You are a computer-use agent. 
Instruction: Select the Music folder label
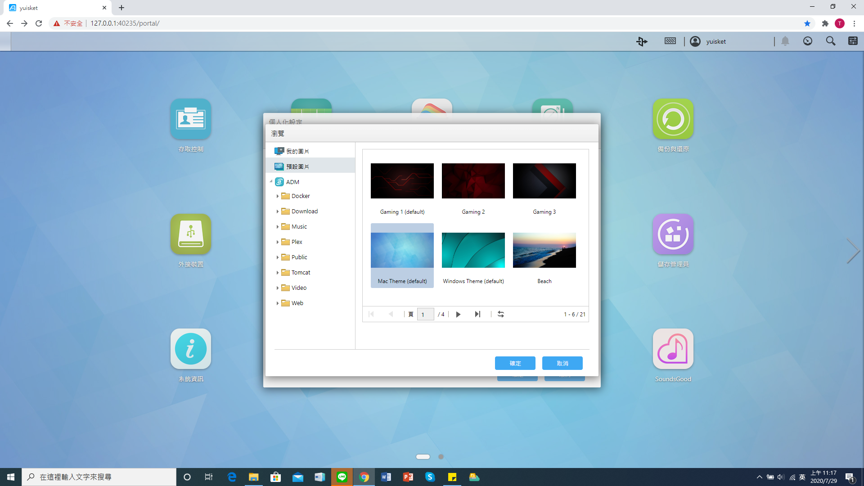(299, 227)
